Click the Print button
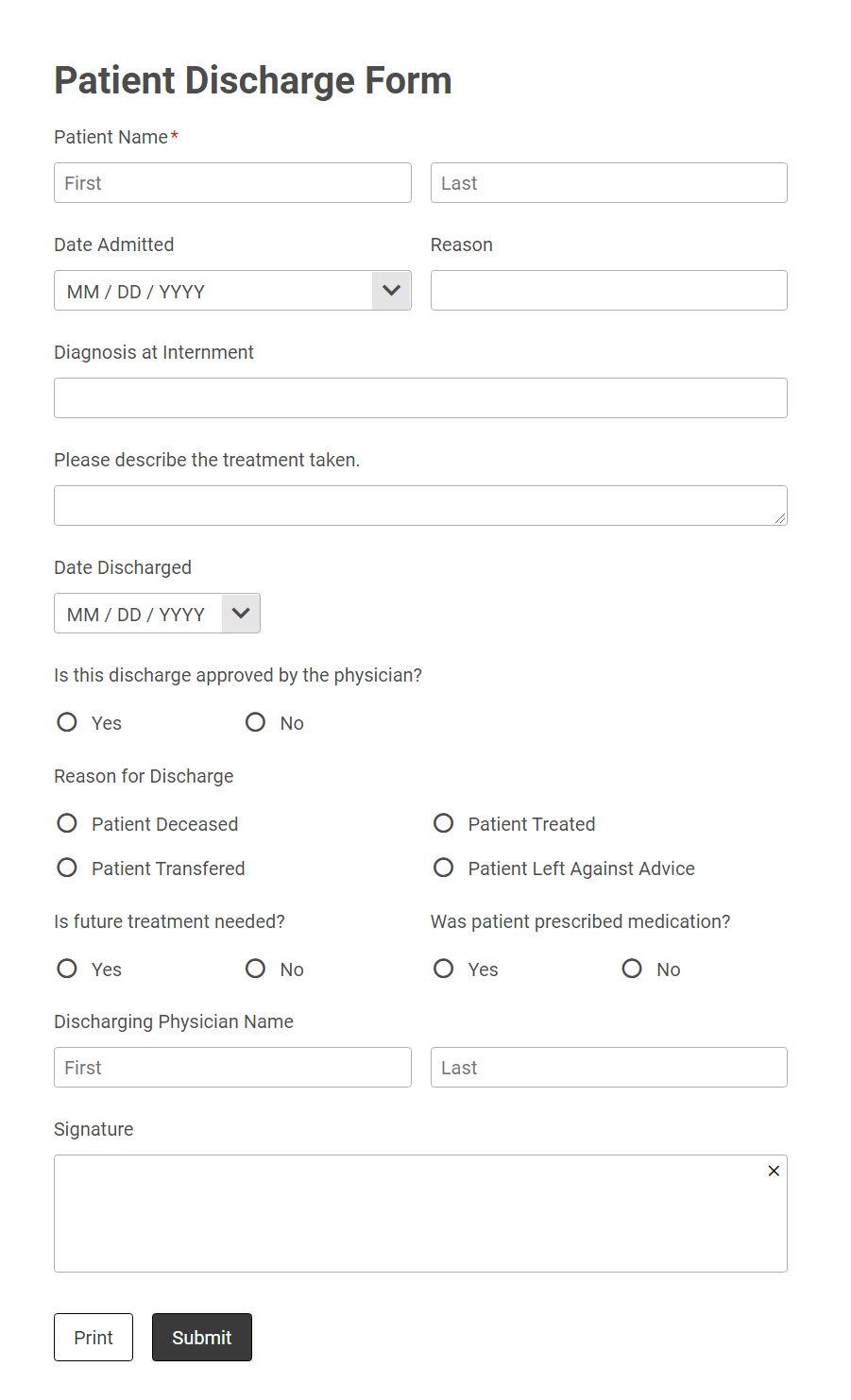 93,1337
